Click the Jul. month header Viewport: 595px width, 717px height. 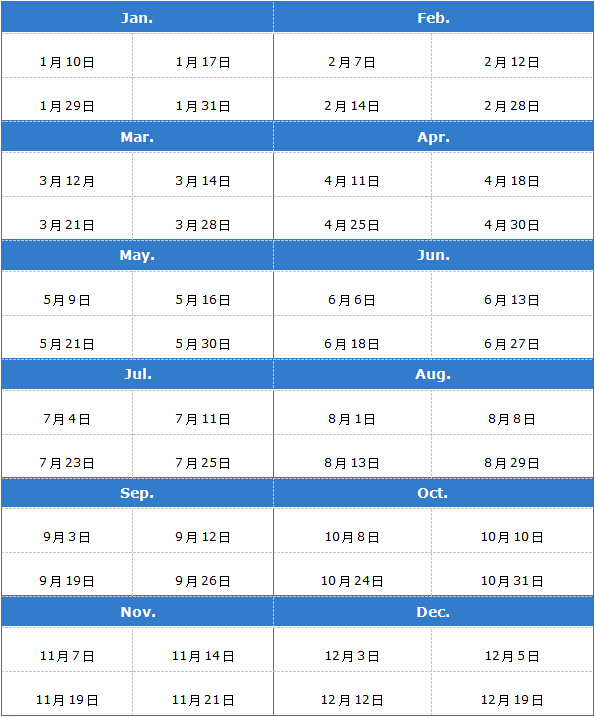click(x=137, y=374)
